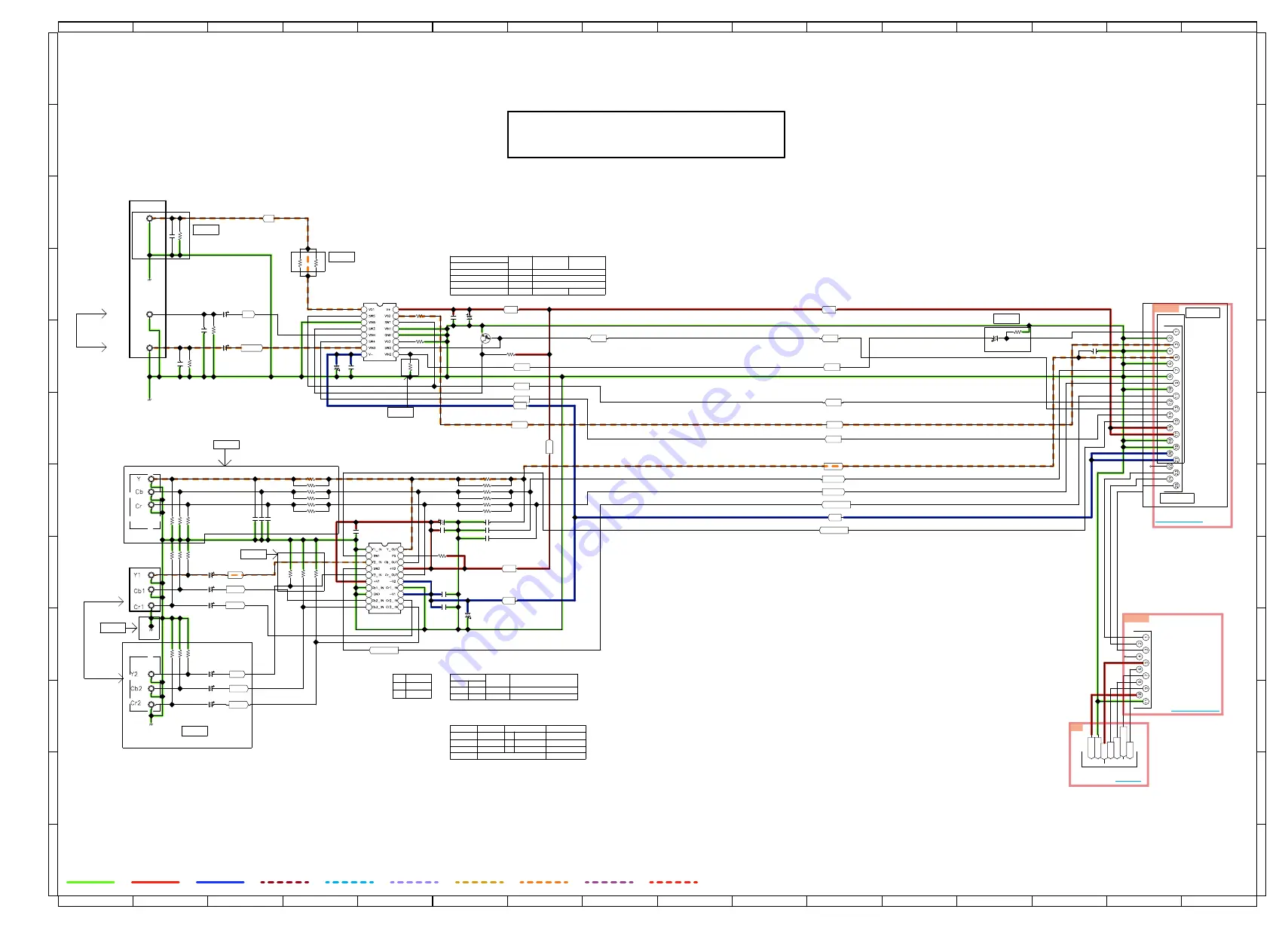Click the dark violet dashed legend swatch

click(609, 882)
